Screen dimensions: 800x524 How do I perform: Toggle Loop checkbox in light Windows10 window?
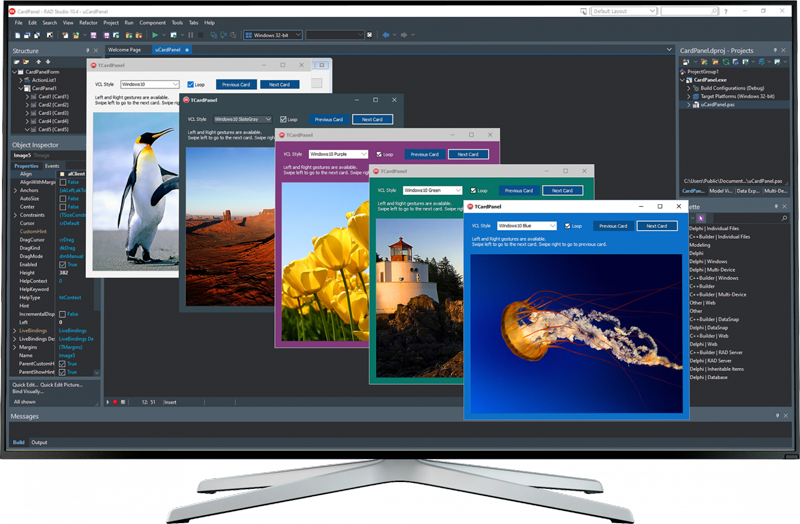[x=190, y=84]
